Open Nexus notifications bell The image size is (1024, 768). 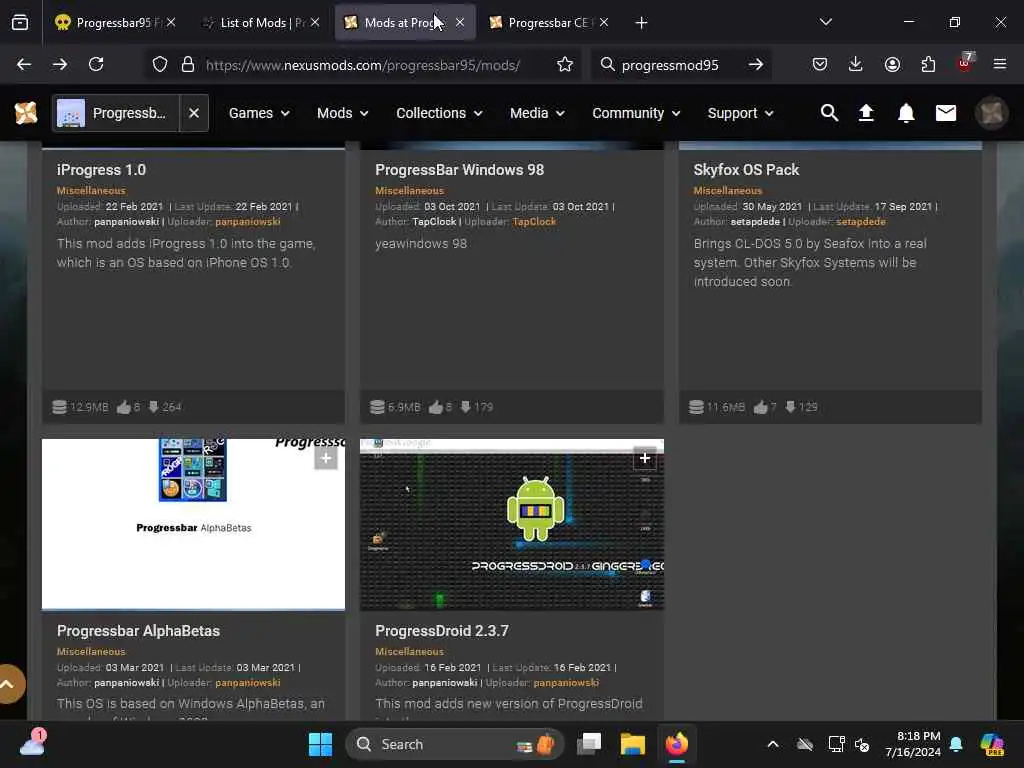(x=906, y=113)
